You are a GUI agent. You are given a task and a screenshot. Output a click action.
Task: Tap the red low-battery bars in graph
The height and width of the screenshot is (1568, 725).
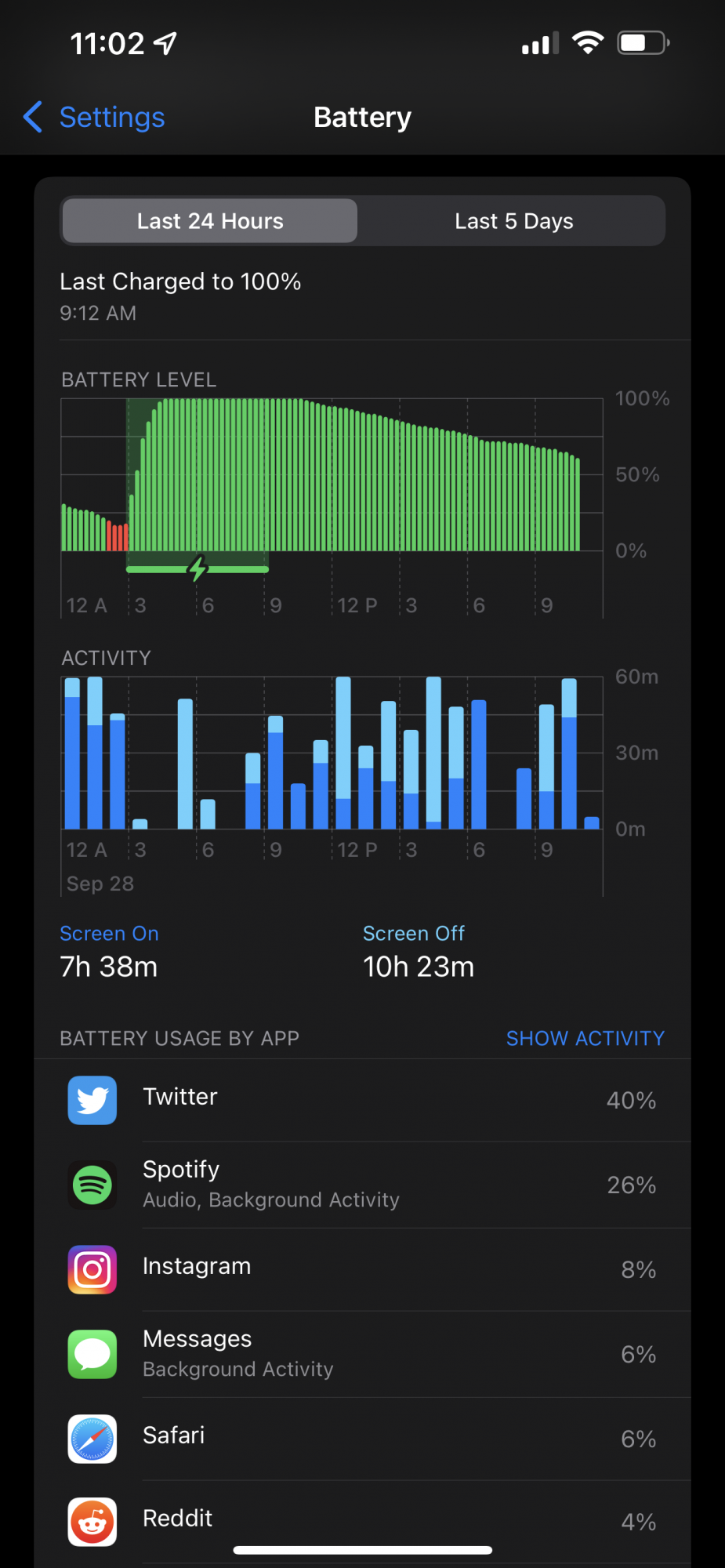(x=118, y=536)
